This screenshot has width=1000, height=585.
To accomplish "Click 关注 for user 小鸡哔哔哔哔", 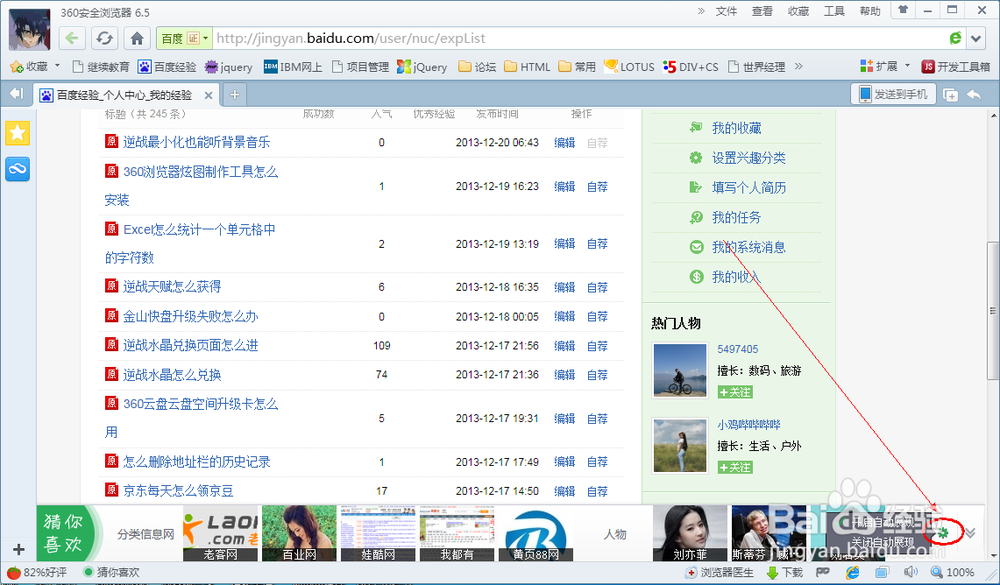I will click(x=735, y=468).
